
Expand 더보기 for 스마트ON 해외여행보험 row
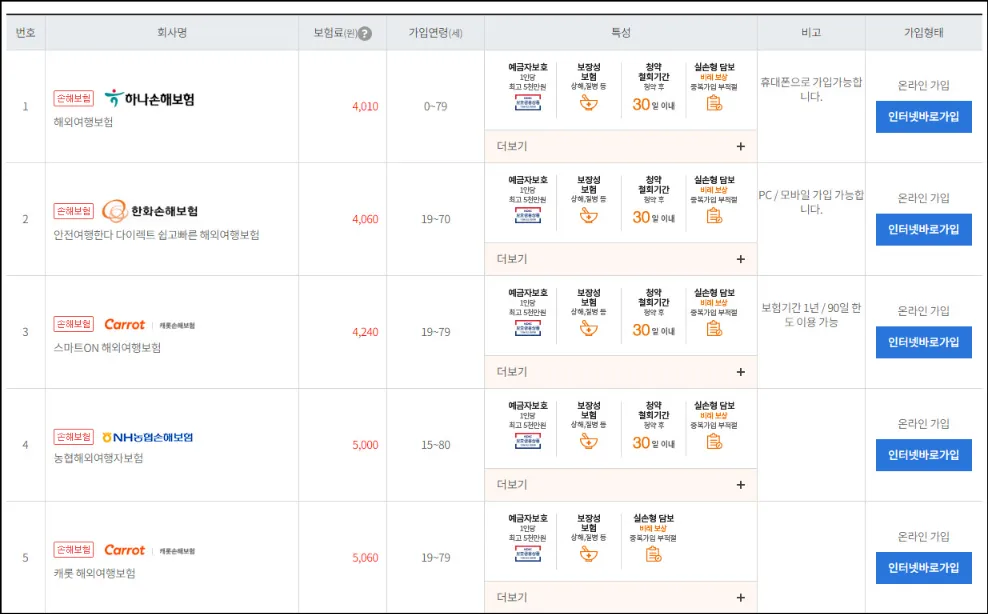coord(621,372)
